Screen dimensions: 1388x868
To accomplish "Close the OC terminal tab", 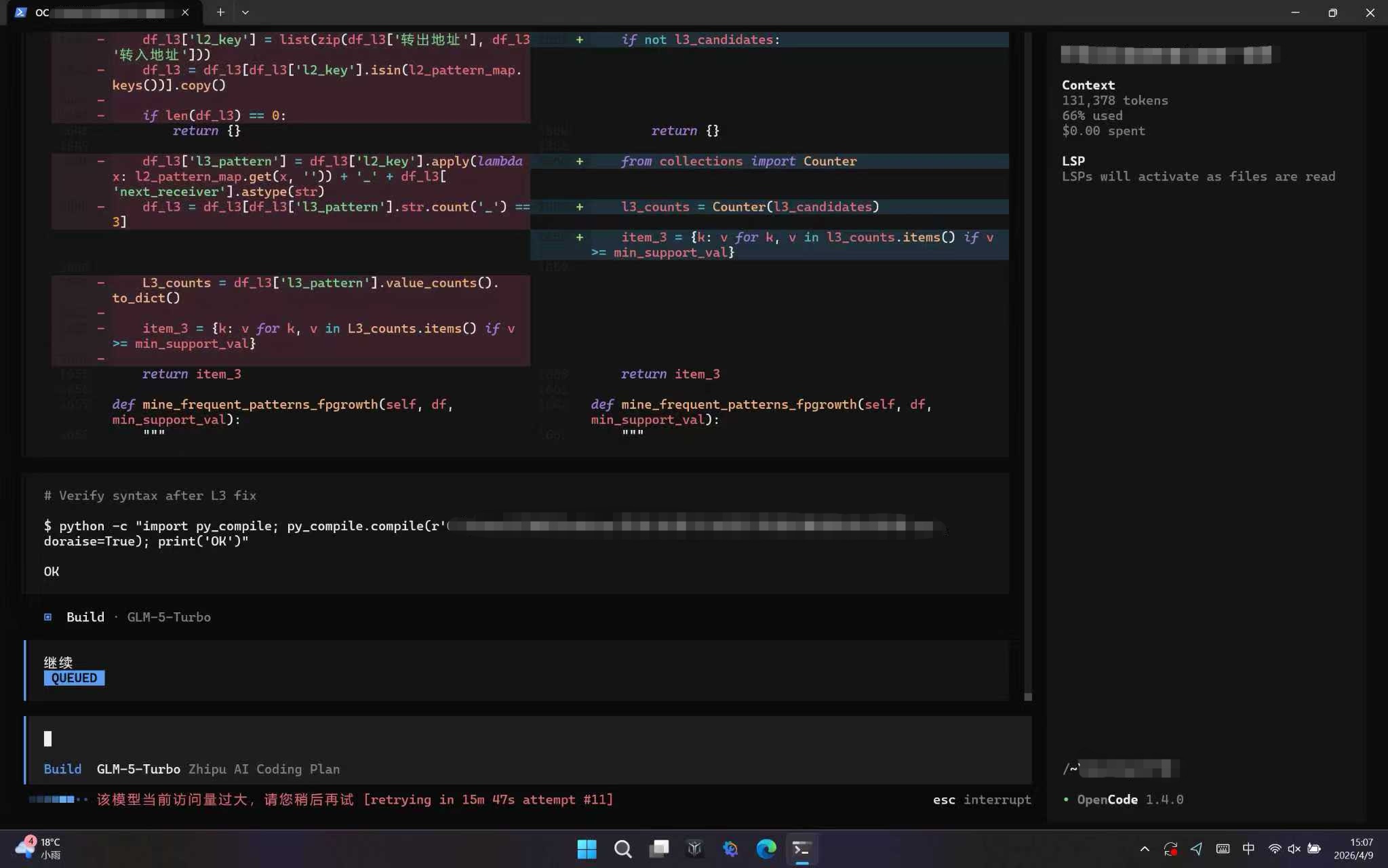I will point(185,12).
